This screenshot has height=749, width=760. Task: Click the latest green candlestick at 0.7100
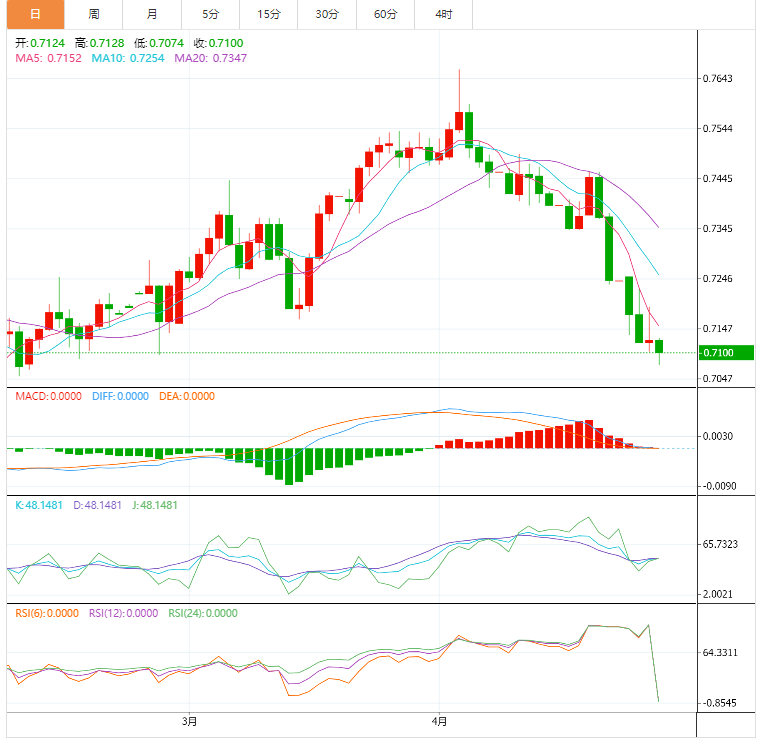659,347
